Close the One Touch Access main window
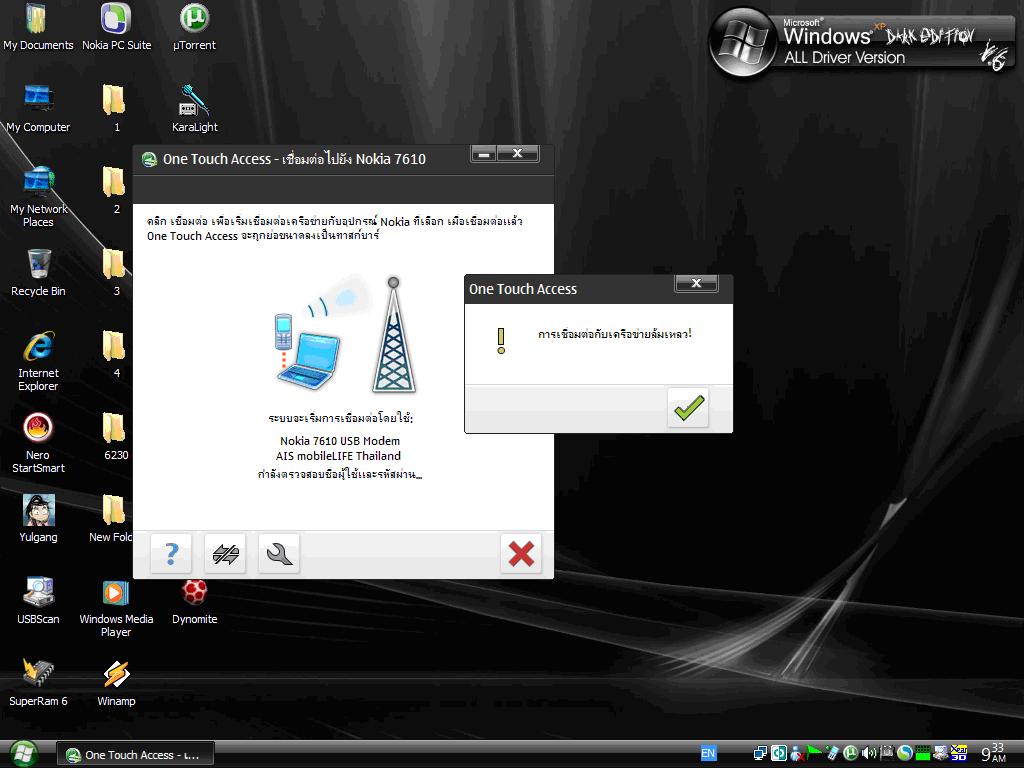The height and width of the screenshot is (768, 1024). [518, 153]
